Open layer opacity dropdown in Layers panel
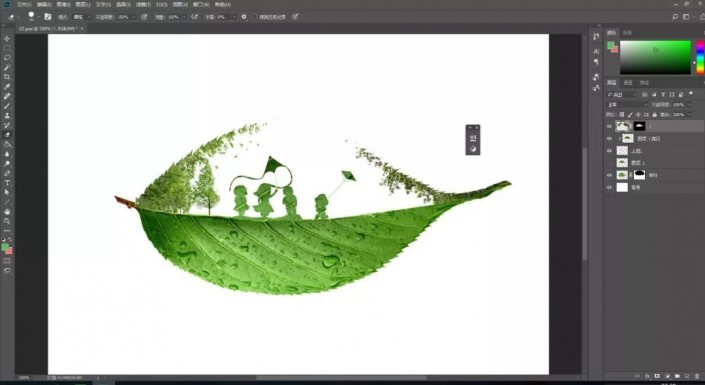Viewport: 705px width, 385px height. [689, 104]
